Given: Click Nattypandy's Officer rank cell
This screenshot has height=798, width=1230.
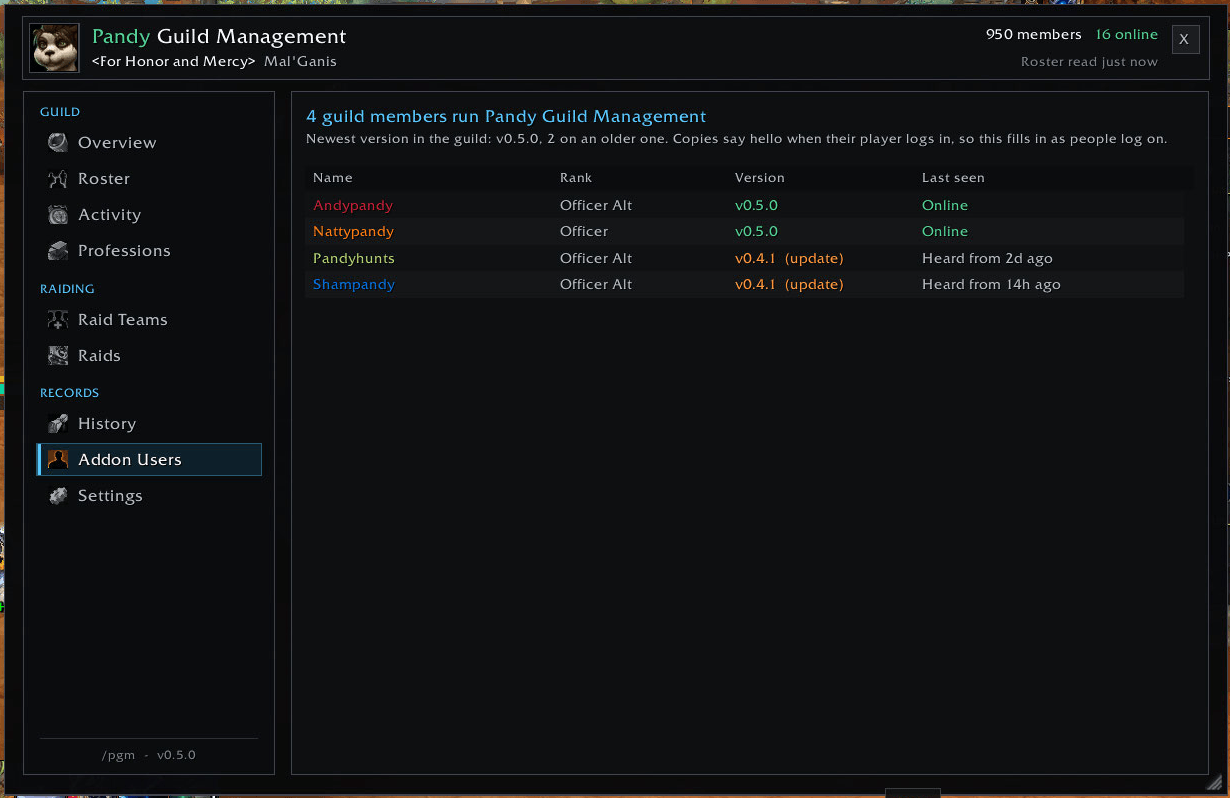Looking at the screenshot, I should pyautogui.click(x=584, y=231).
